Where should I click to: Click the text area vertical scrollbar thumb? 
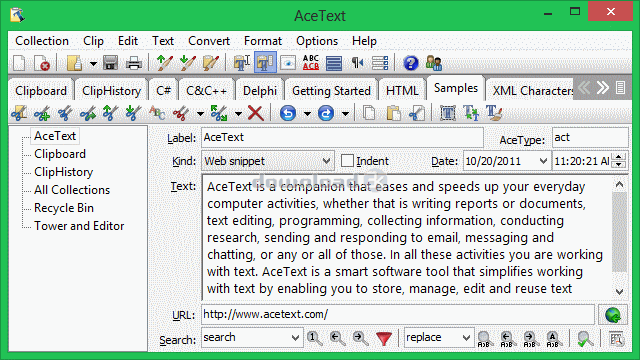tap(619, 232)
